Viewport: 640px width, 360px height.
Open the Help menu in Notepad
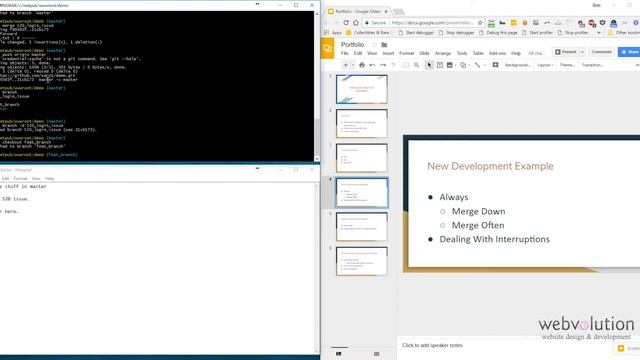[x=49, y=179]
